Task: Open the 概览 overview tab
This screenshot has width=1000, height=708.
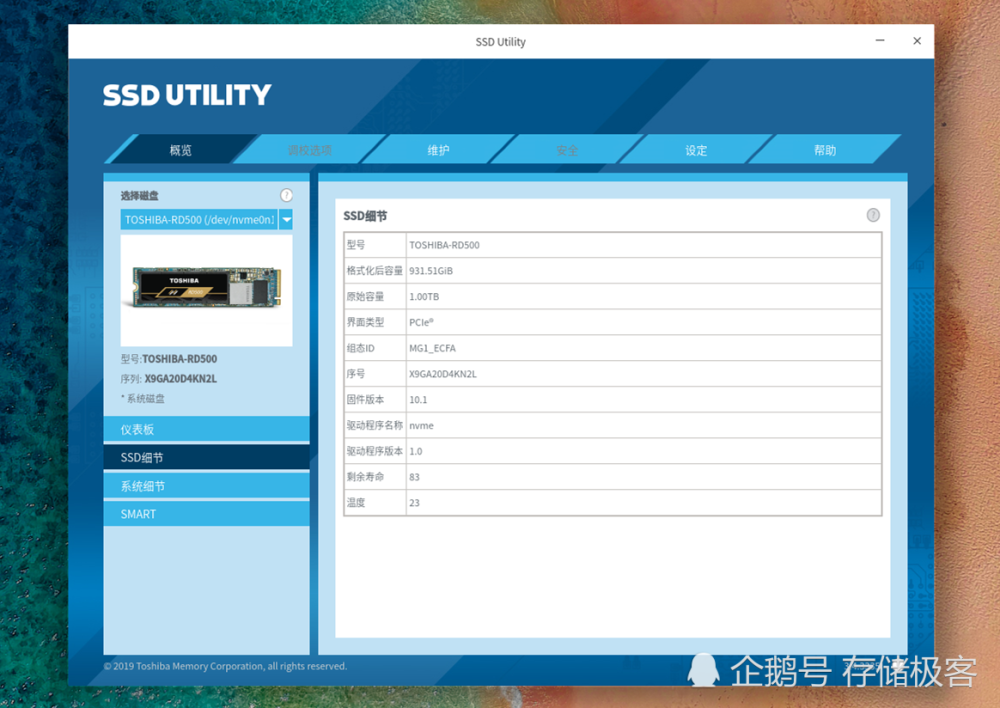Action: [x=180, y=150]
